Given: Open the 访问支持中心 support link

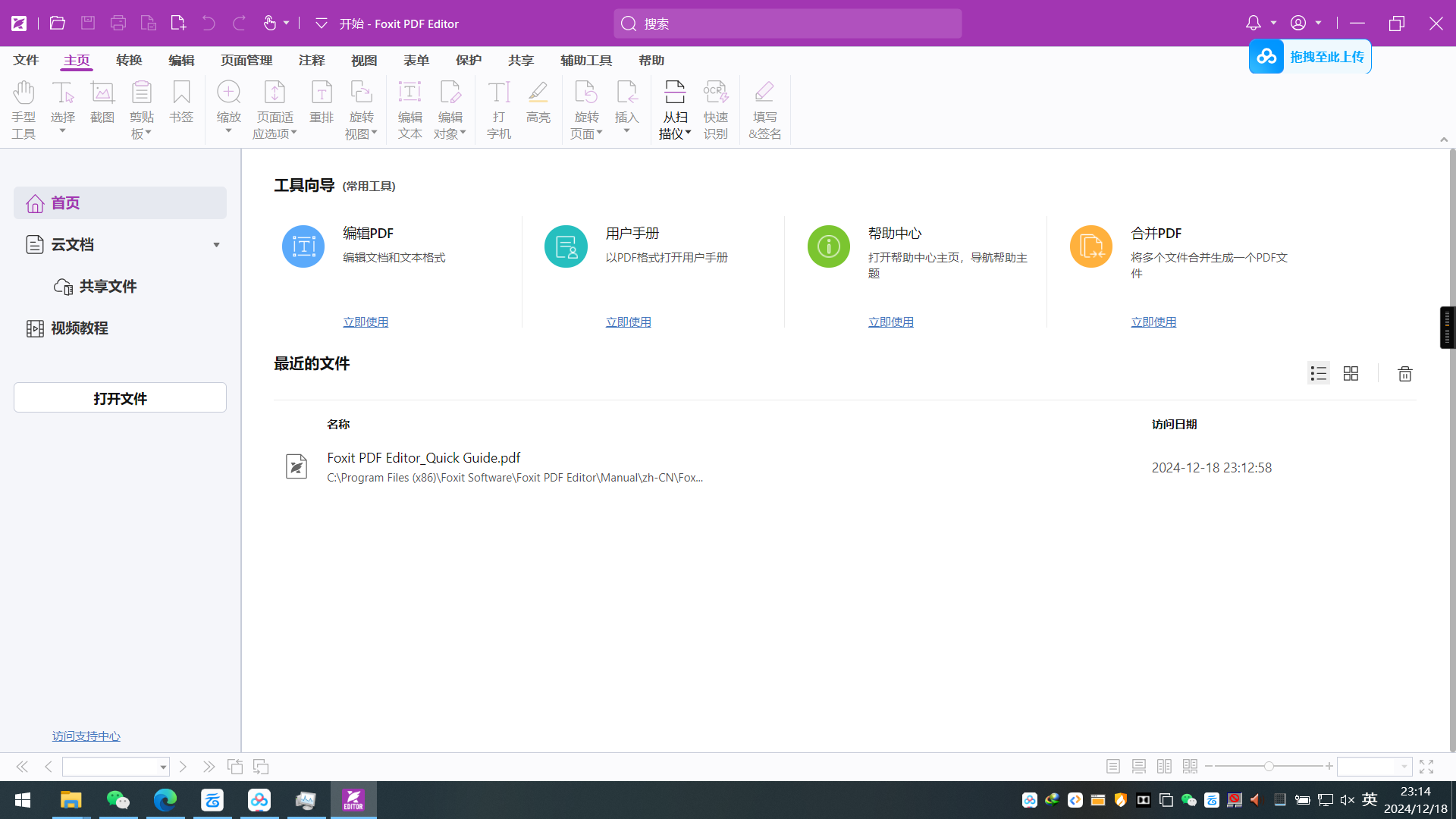Looking at the screenshot, I should [x=86, y=736].
